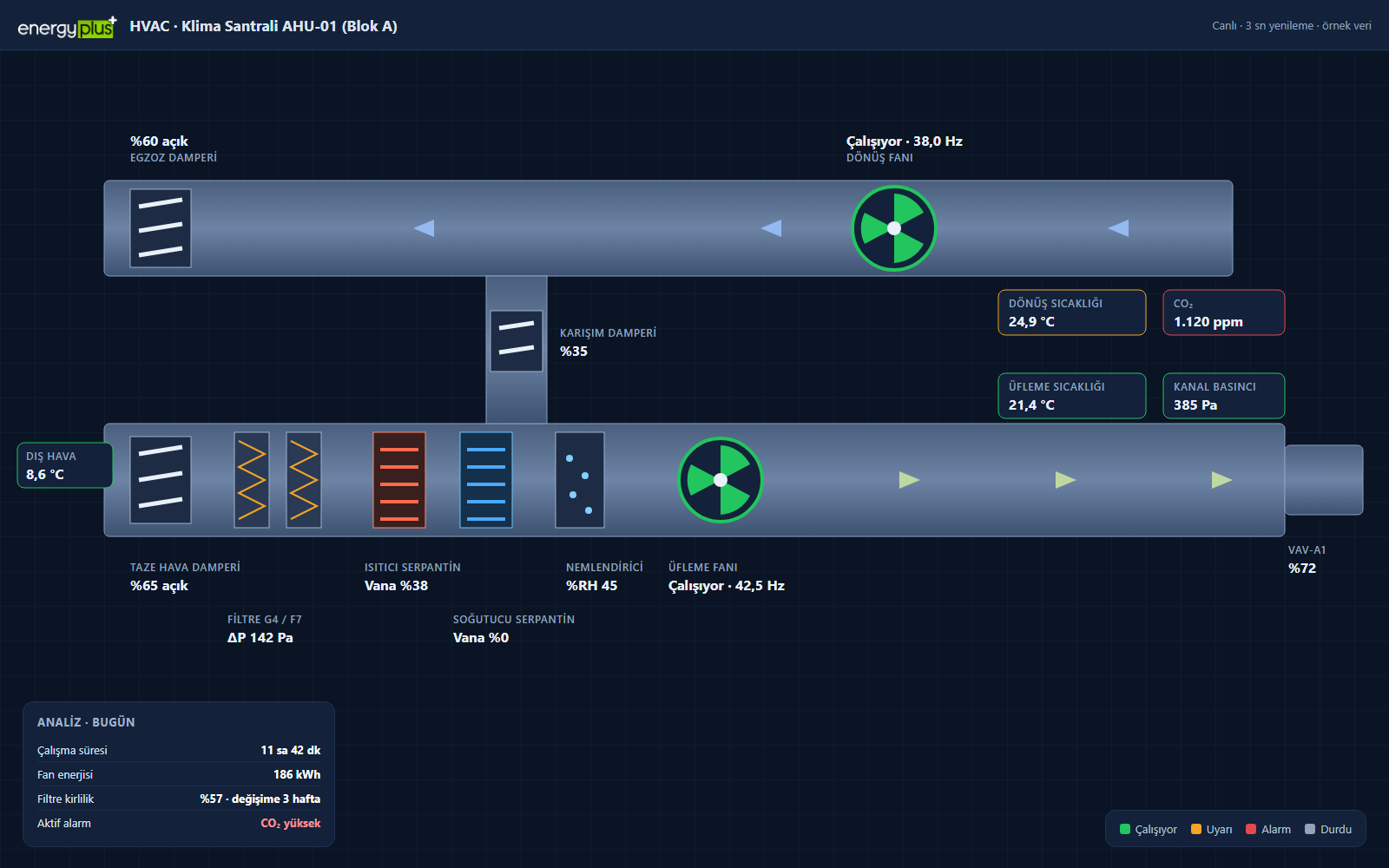
Task: Click the humidifier icon with dots
Action: [580, 480]
